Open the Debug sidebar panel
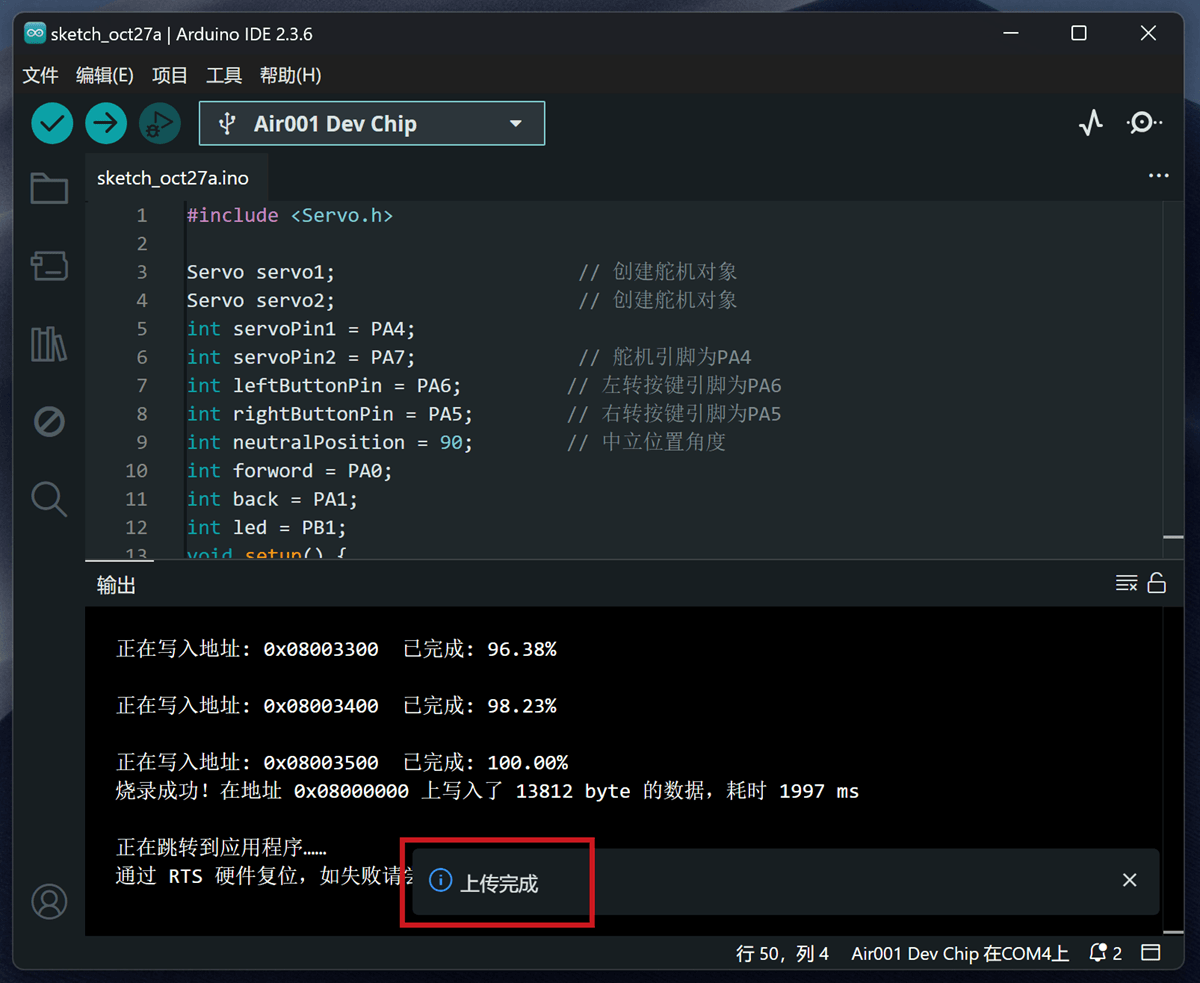 49,421
